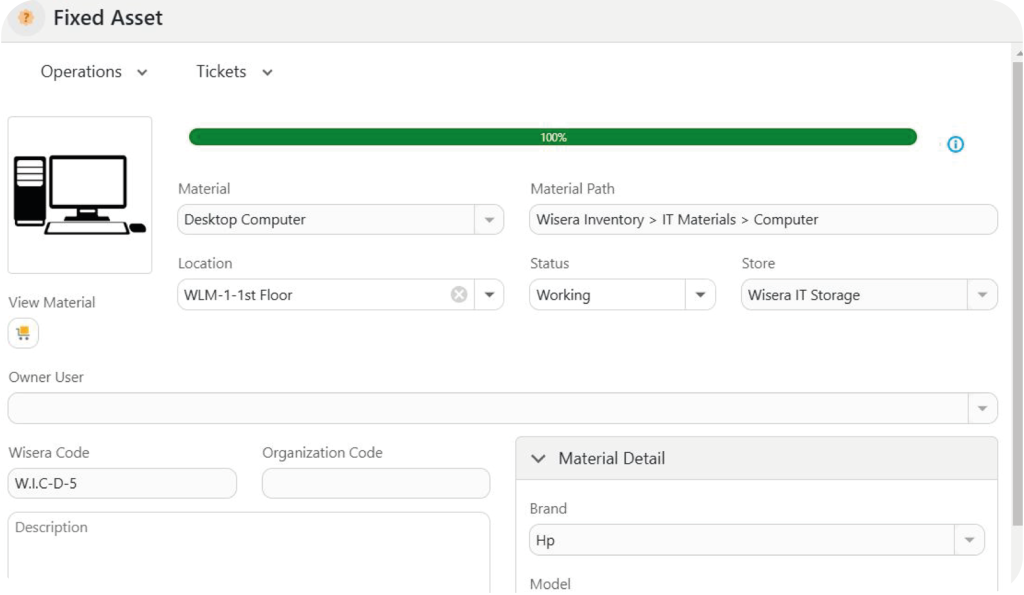Image resolution: width=1024 pixels, height=595 pixels.
Task: Open the Operations menu
Action: [x=94, y=72]
